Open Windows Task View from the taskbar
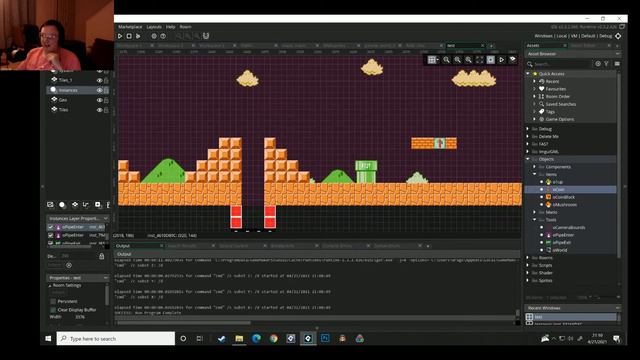This screenshot has height=360, width=640. 200,338
